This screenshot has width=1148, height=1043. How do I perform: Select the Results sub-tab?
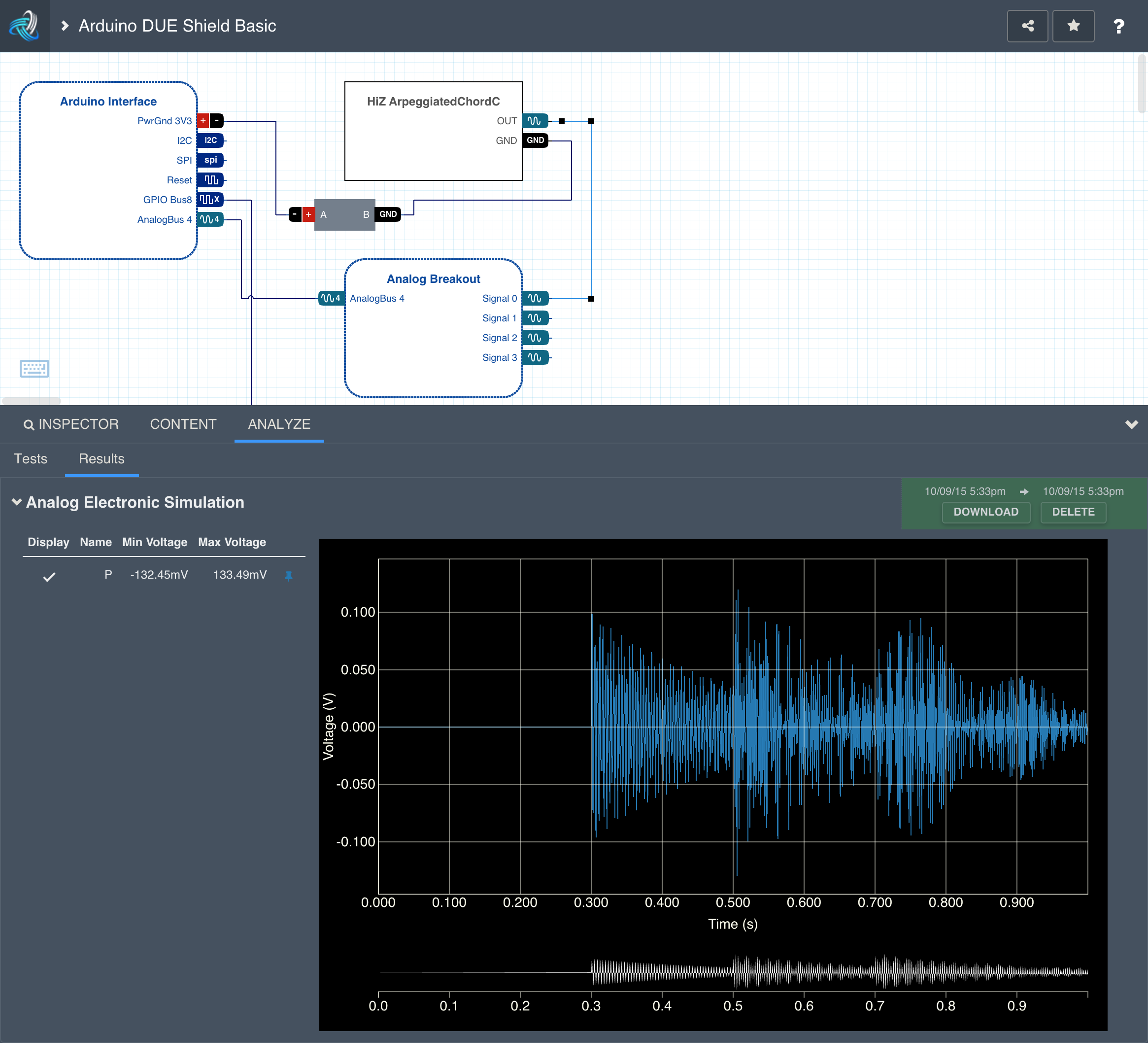point(101,458)
